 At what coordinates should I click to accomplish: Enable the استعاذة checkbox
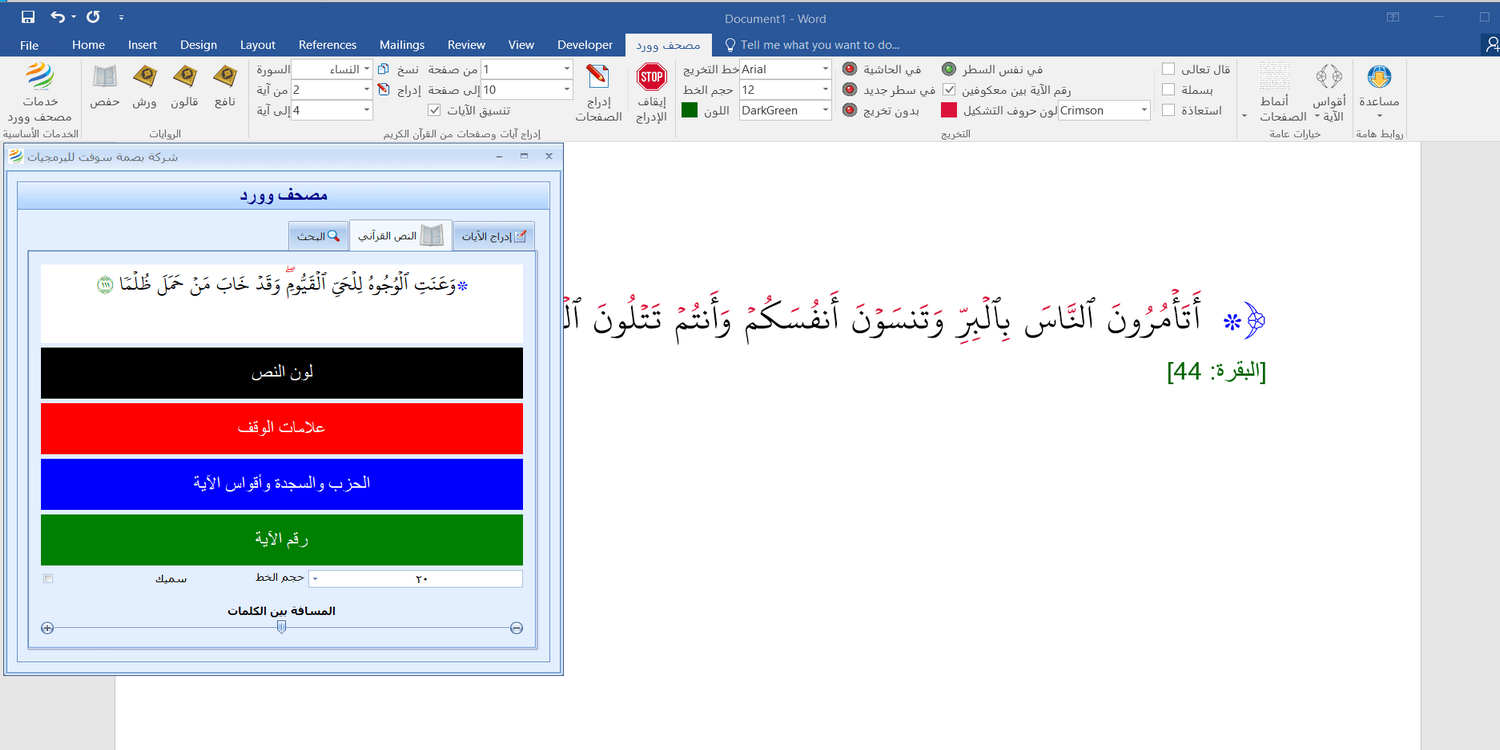click(x=1168, y=110)
